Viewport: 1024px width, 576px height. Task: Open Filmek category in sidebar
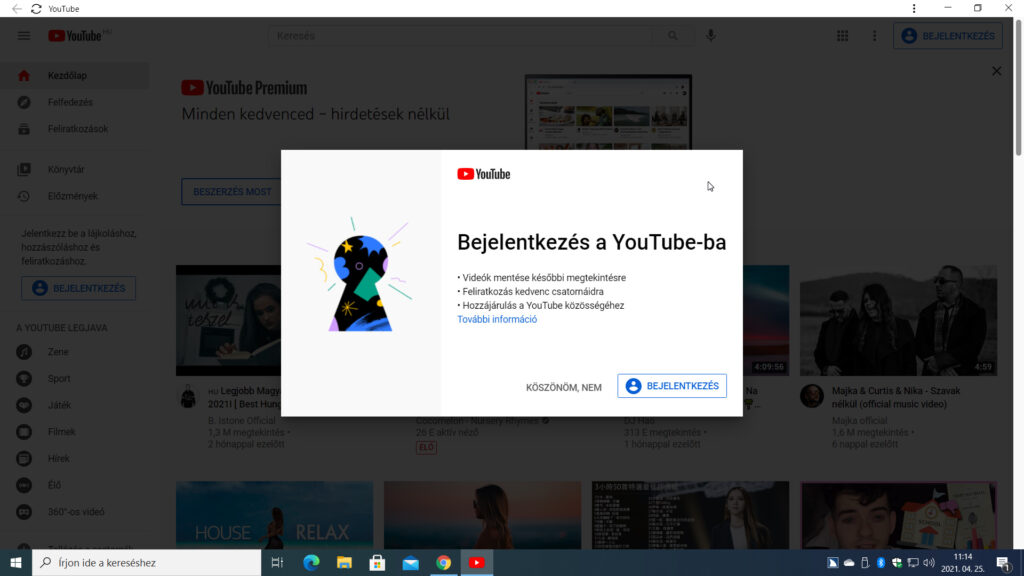74,432
